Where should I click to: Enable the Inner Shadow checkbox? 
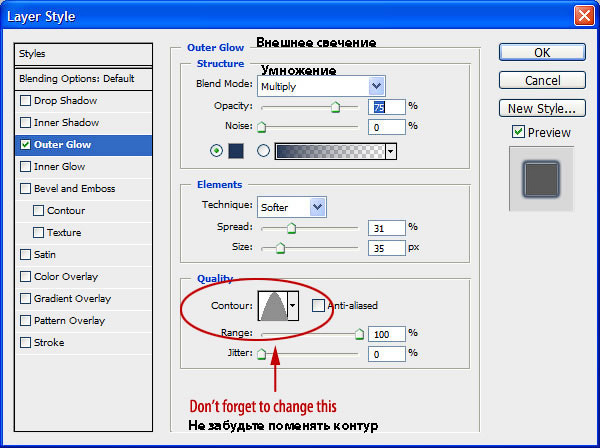coord(25,122)
